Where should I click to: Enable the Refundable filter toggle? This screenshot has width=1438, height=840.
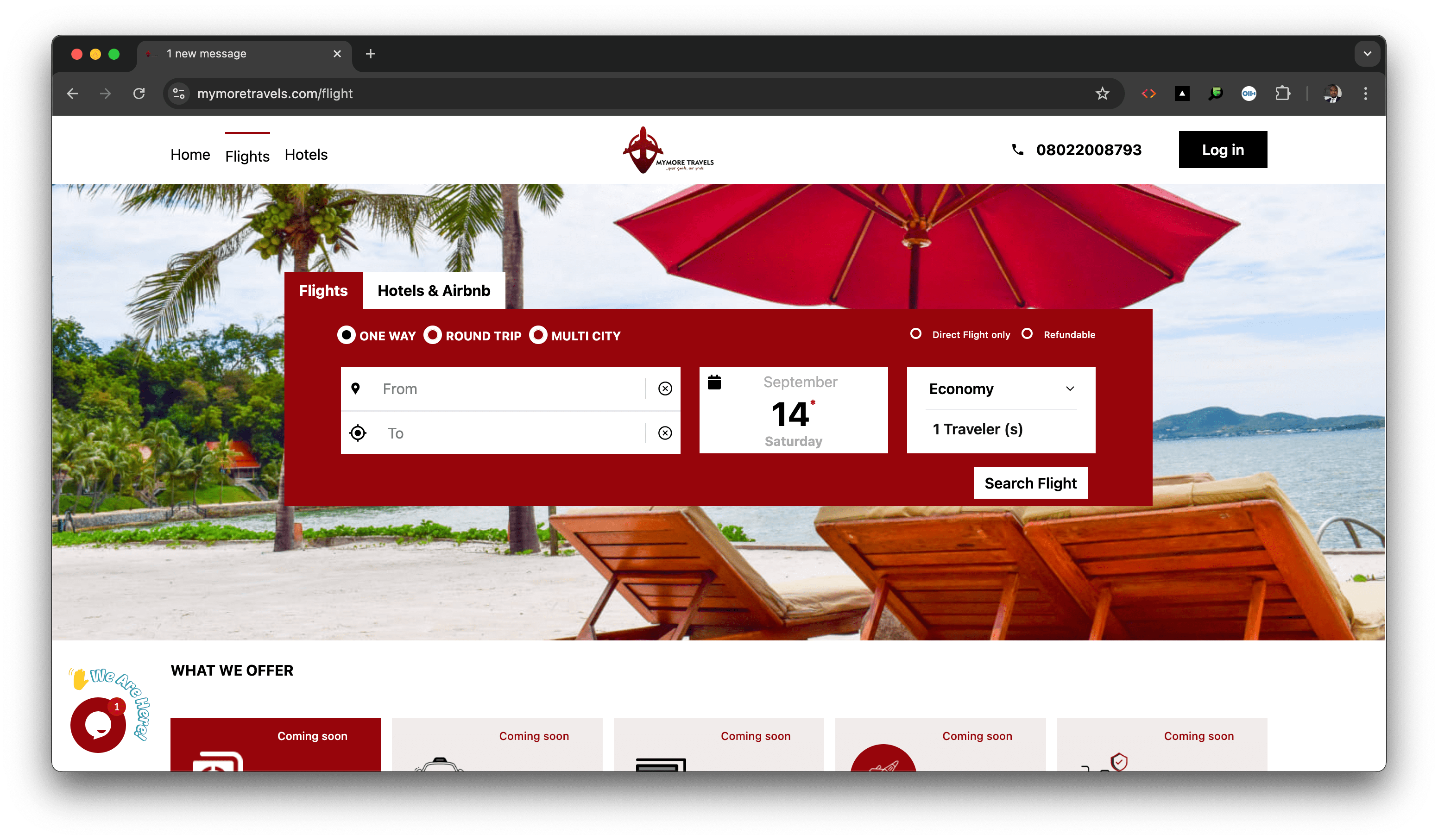1029,334
